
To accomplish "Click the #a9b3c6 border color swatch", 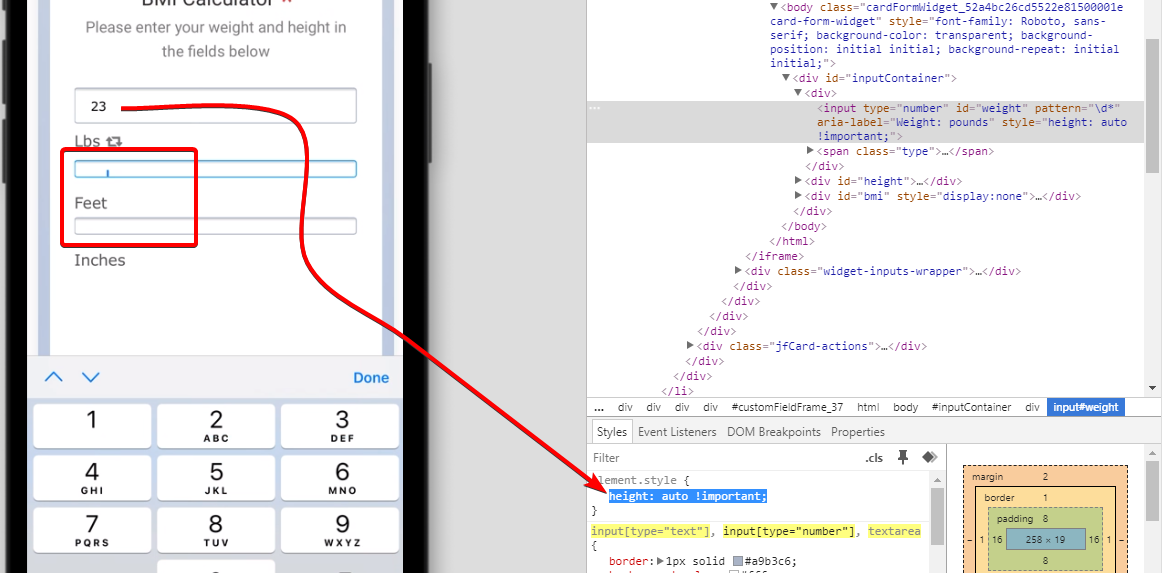I will [x=738, y=561].
